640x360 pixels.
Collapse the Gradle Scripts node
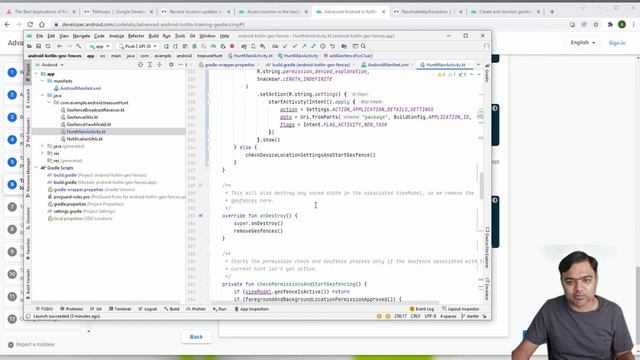point(36,168)
